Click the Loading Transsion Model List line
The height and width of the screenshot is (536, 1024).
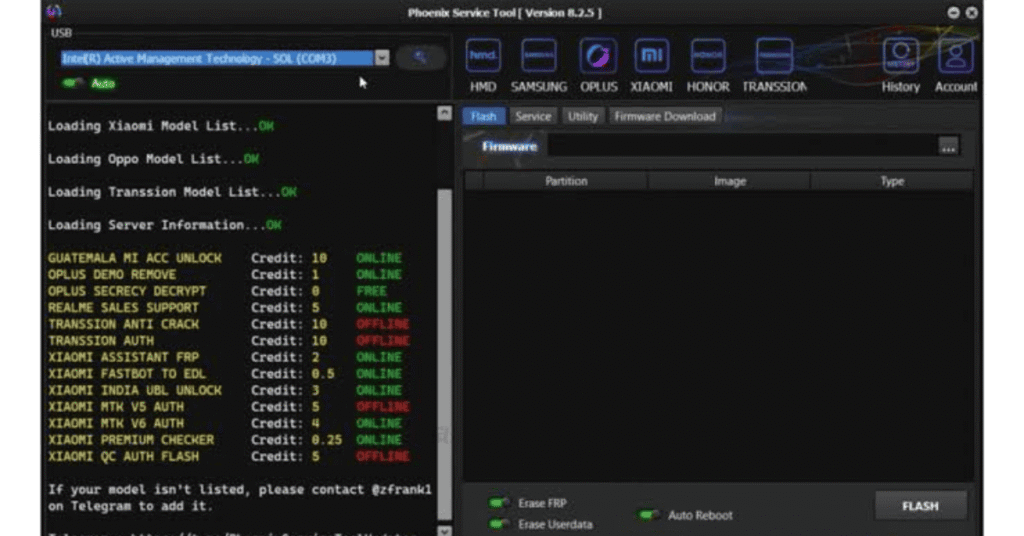(x=172, y=192)
